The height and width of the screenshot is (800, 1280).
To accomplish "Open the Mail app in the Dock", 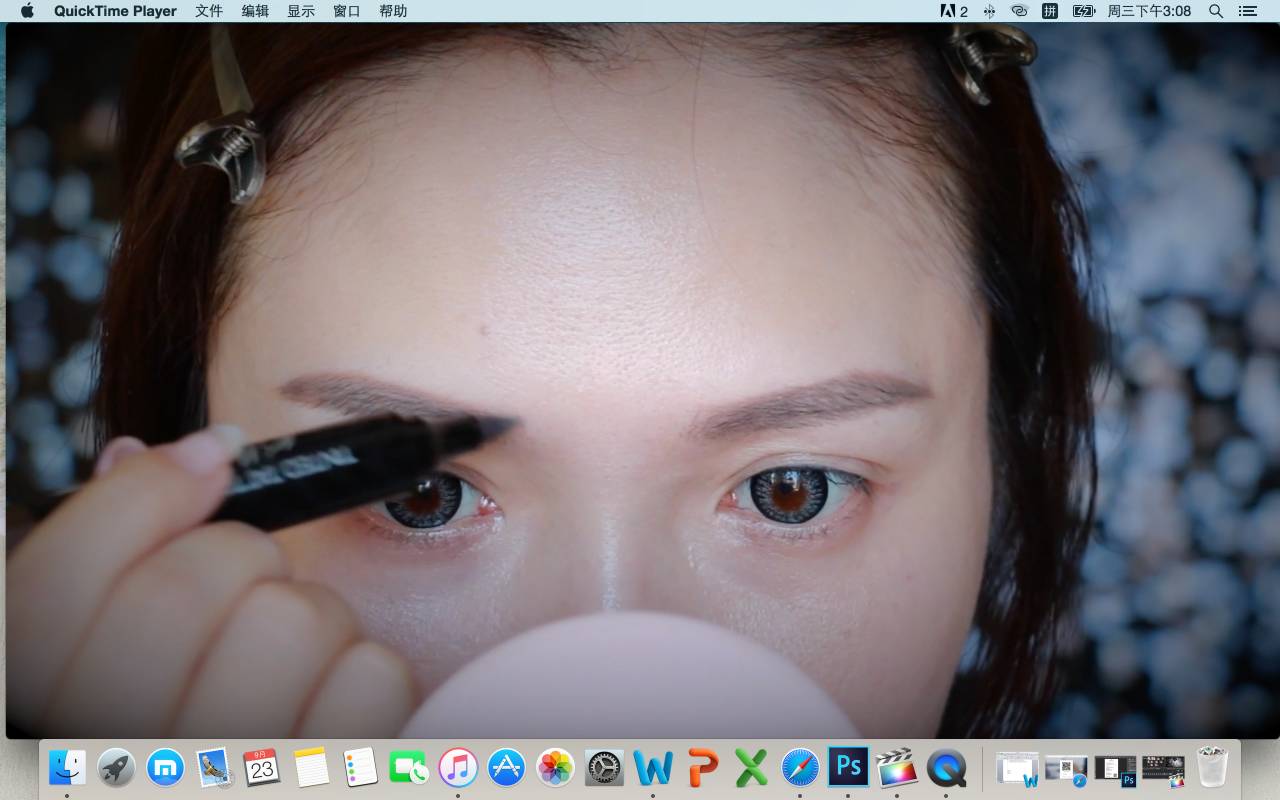I will click(x=214, y=767).
